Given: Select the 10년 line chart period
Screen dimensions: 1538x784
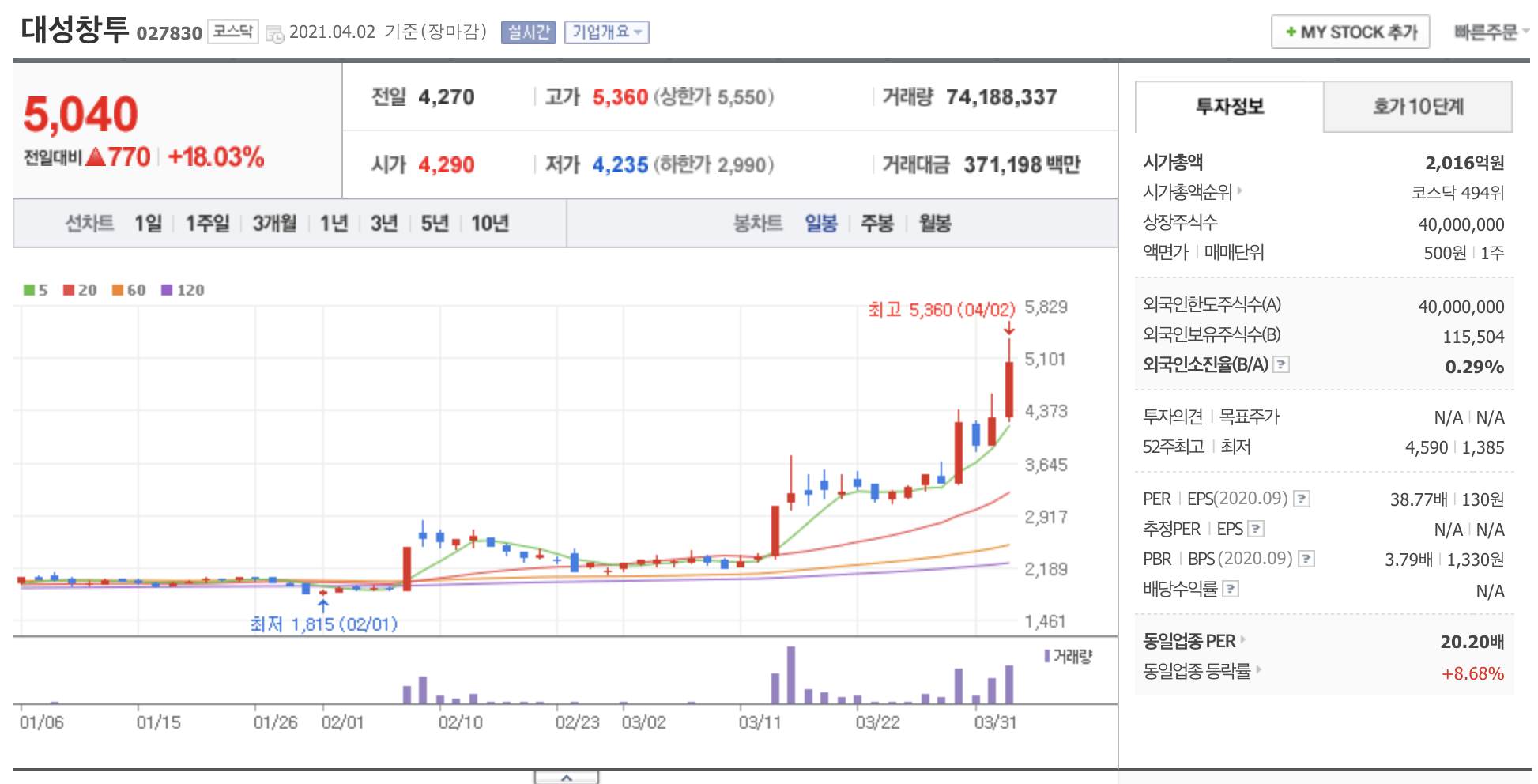Looking at the screenshot, I should click(490, 224).
